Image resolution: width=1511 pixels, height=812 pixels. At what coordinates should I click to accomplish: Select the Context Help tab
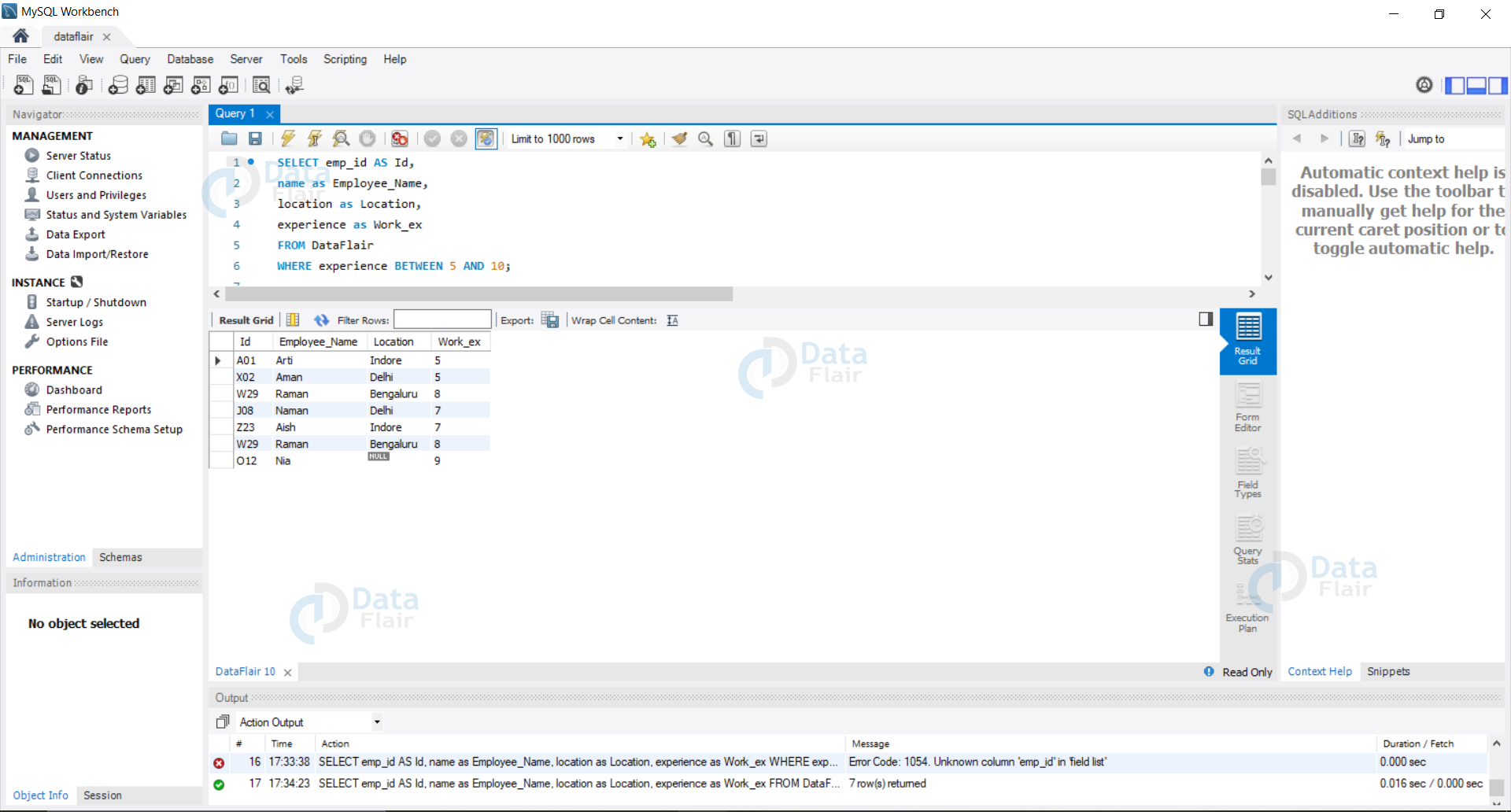point(1320,671)
